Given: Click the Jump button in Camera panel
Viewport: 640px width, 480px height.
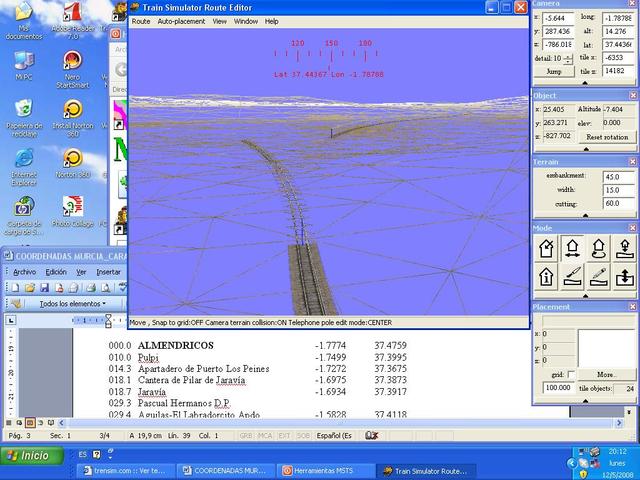Looking at the screenshot, I should click(553, 72).
